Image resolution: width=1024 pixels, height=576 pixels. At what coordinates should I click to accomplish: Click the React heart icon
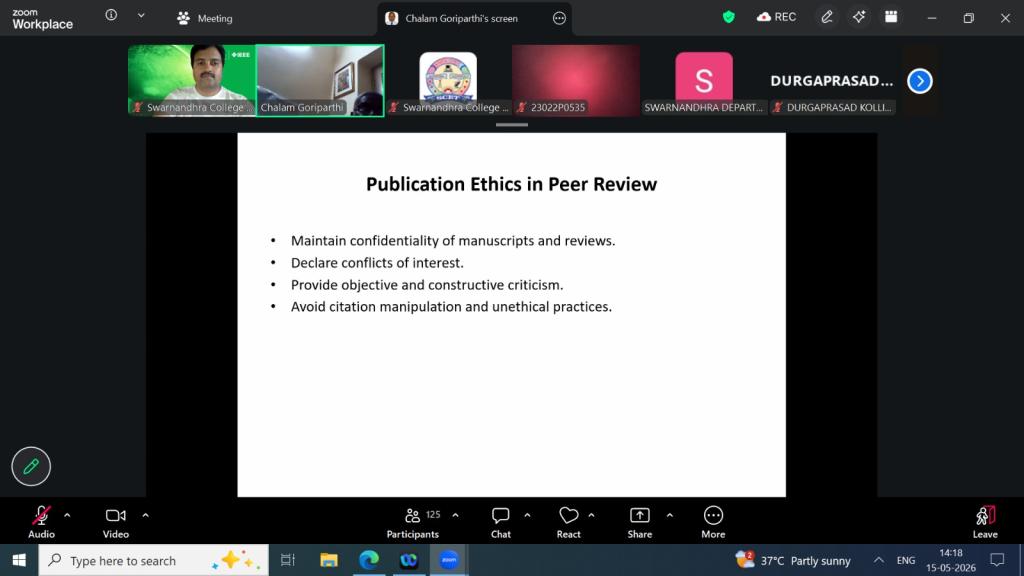click(568, 515)
